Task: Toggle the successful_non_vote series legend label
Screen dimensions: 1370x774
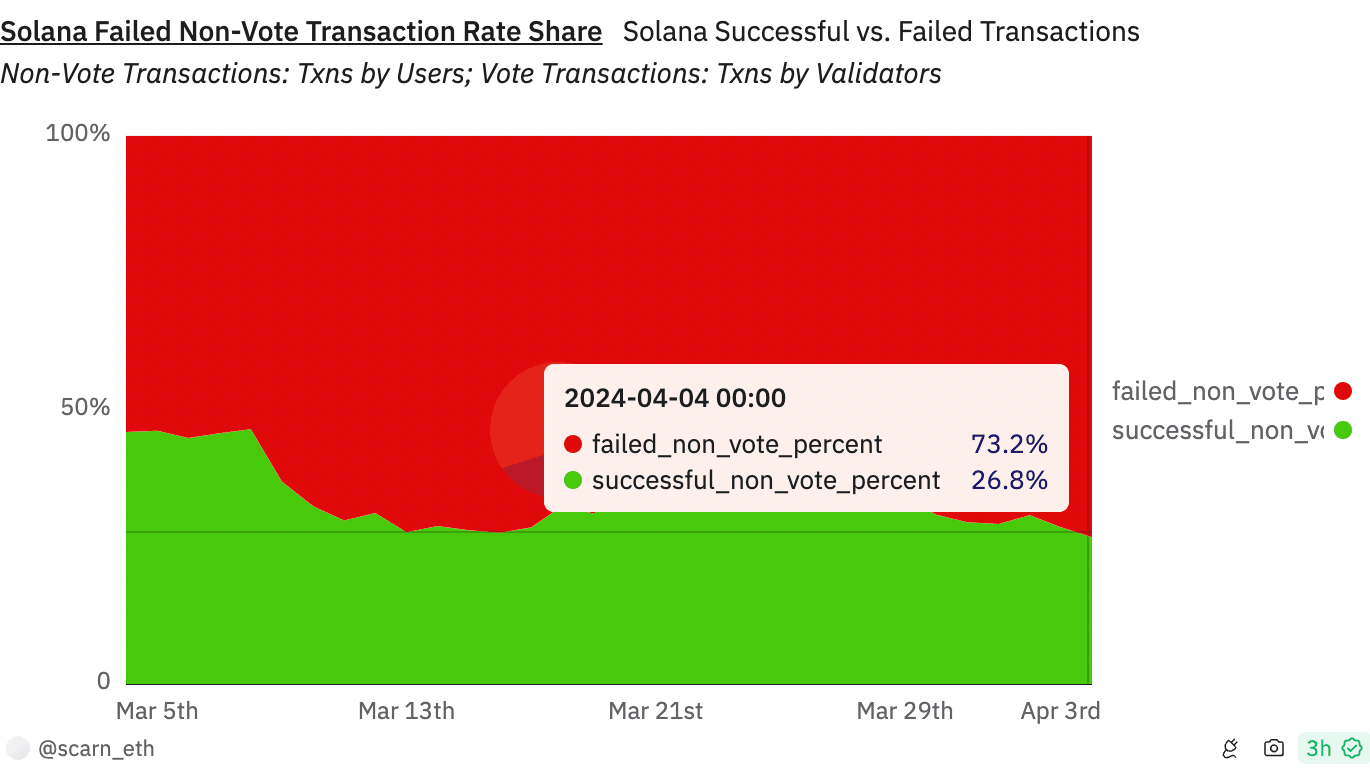Action: coord(1217,430)
